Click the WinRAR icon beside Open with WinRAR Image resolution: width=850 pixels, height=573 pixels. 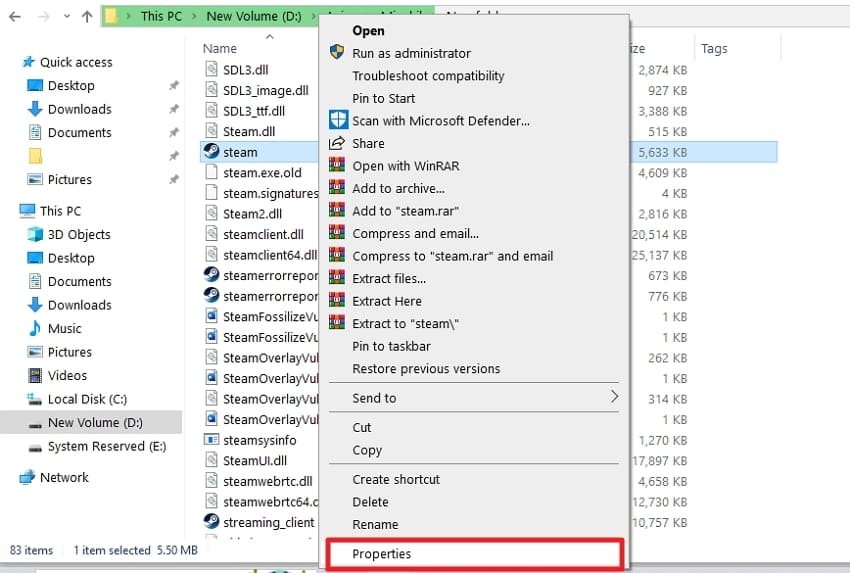pyautogui.click(x=337, y=165)
